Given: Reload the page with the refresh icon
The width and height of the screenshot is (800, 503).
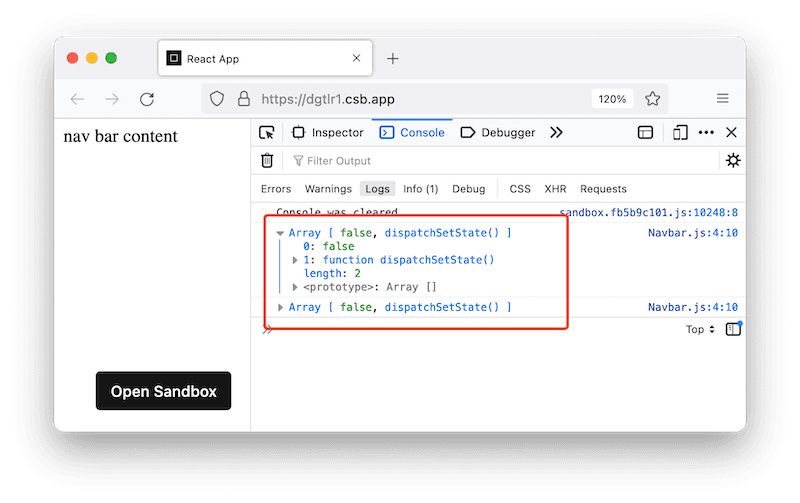Looking at the screenshot, I should [147, 99].
